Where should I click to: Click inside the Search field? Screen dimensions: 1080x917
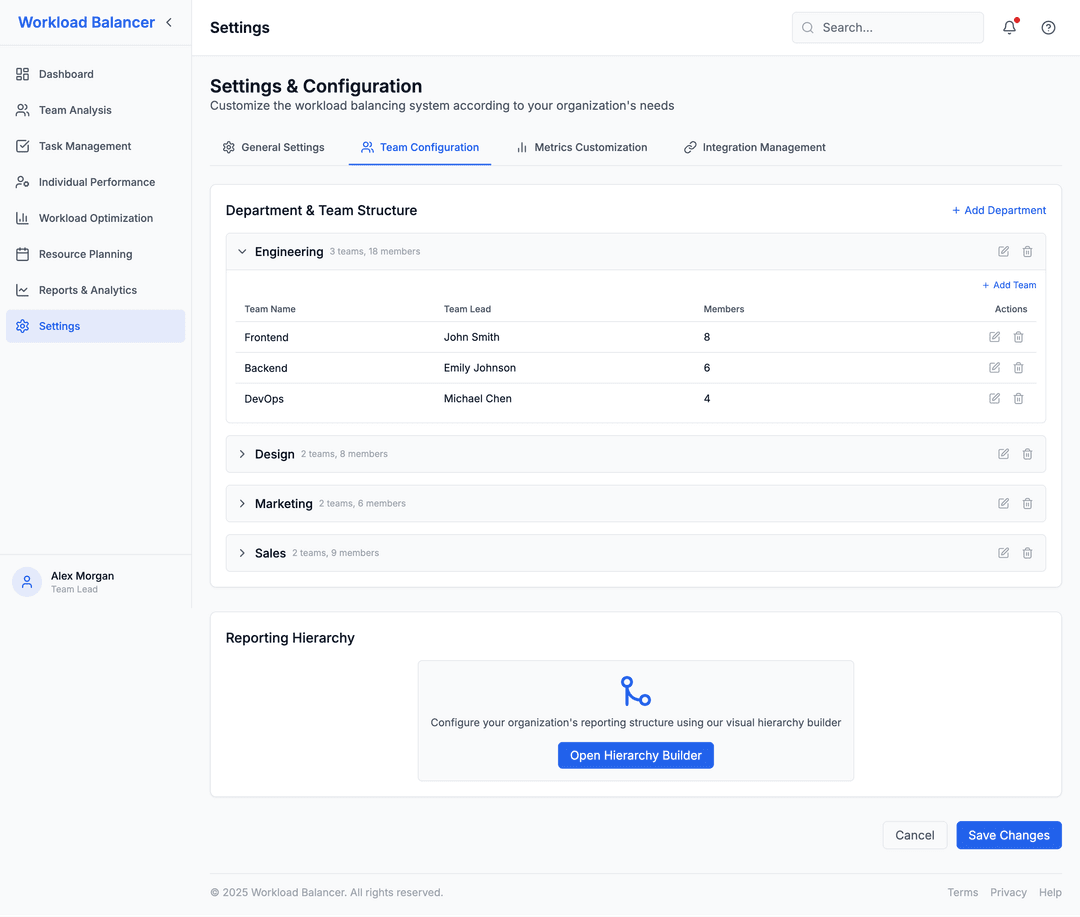[888, 27]
